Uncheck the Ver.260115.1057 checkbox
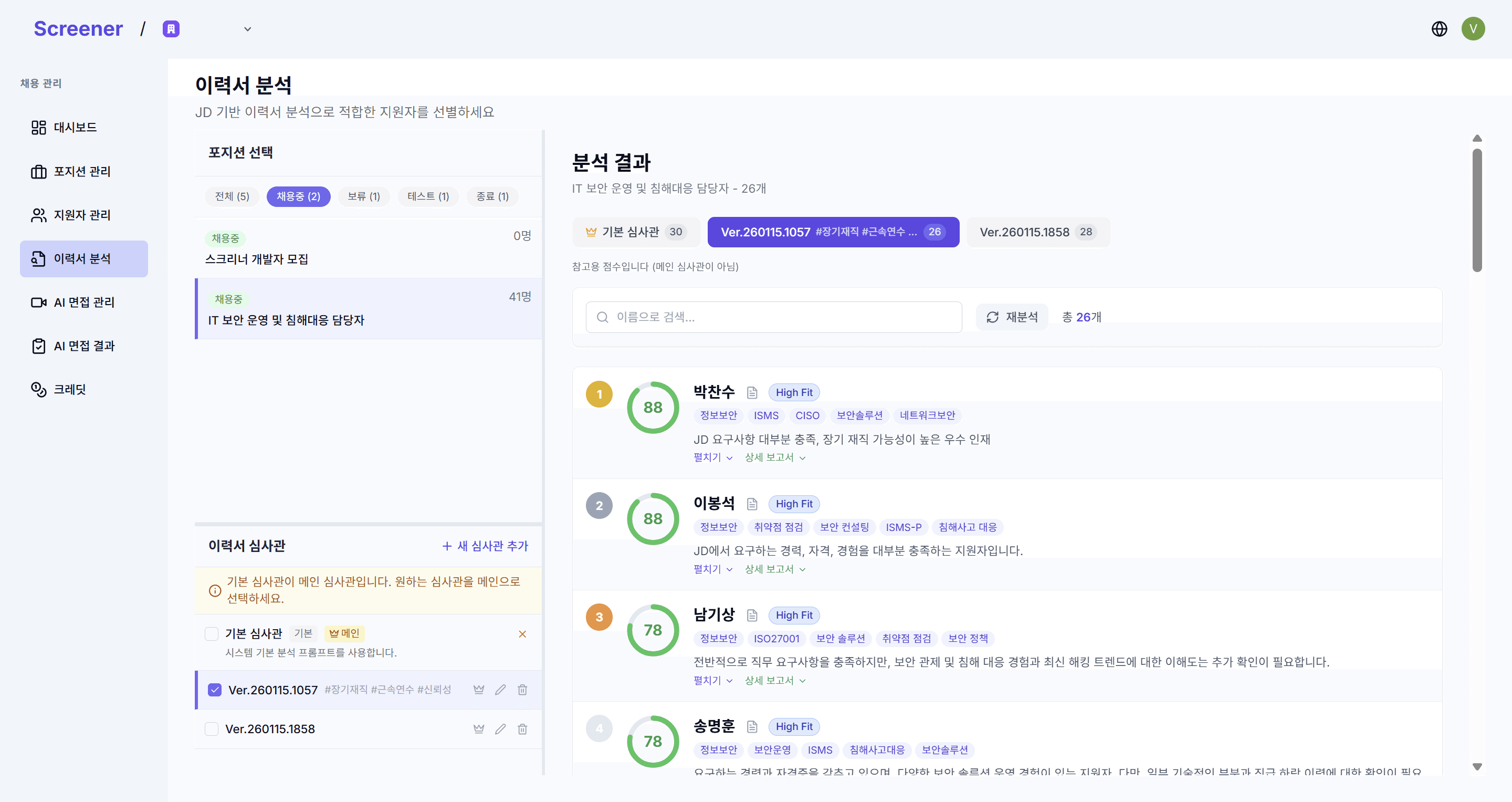Viewport: 1512px width, 802px height. (x=214, y=690)
